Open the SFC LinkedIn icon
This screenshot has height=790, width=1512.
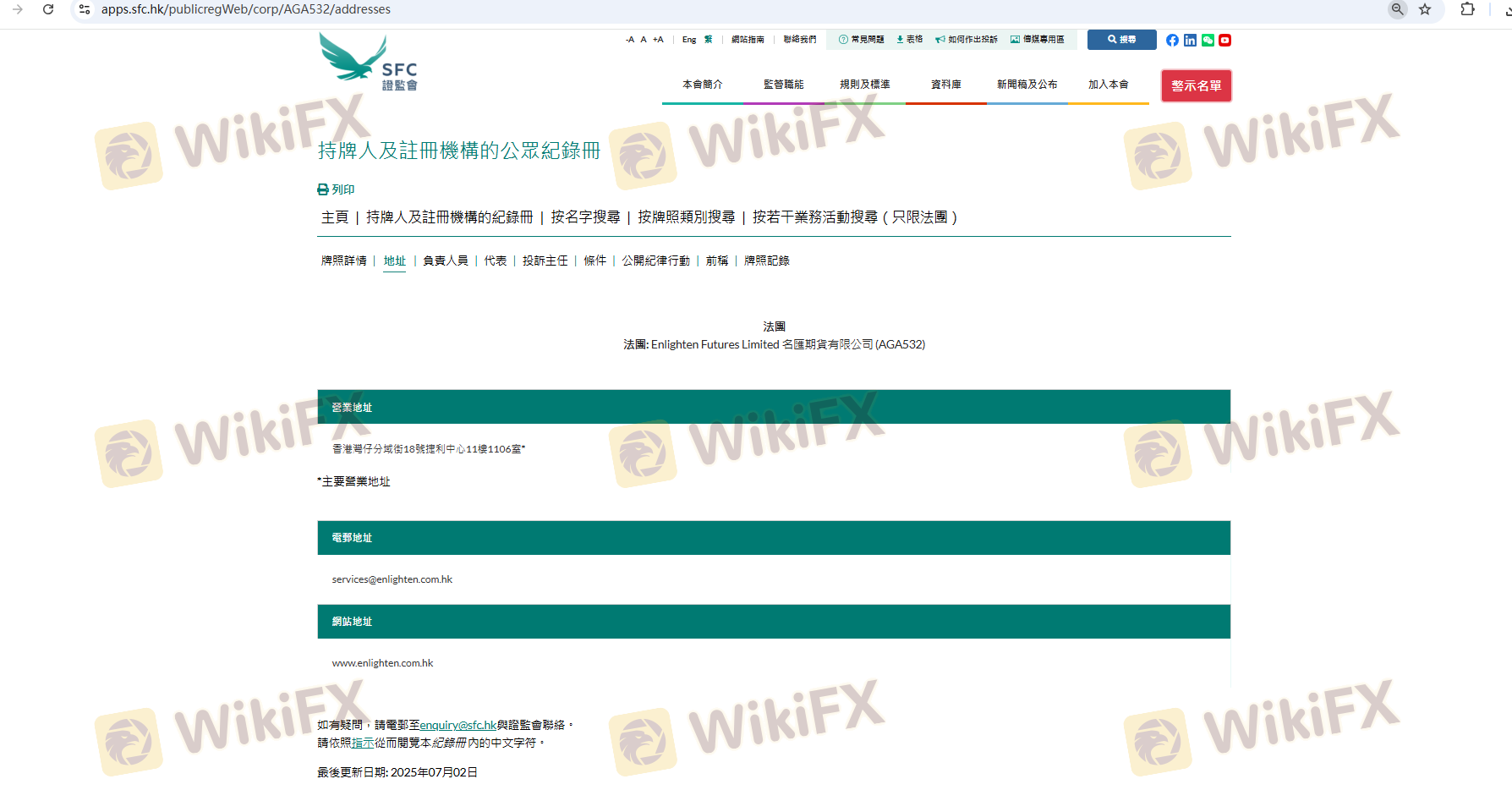coord(1190,41)
